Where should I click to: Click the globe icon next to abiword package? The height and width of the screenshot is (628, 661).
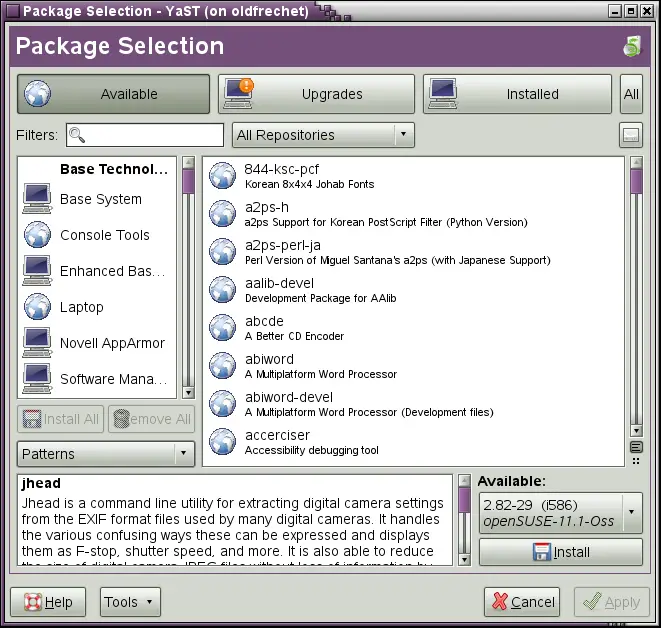coord(221,366)
